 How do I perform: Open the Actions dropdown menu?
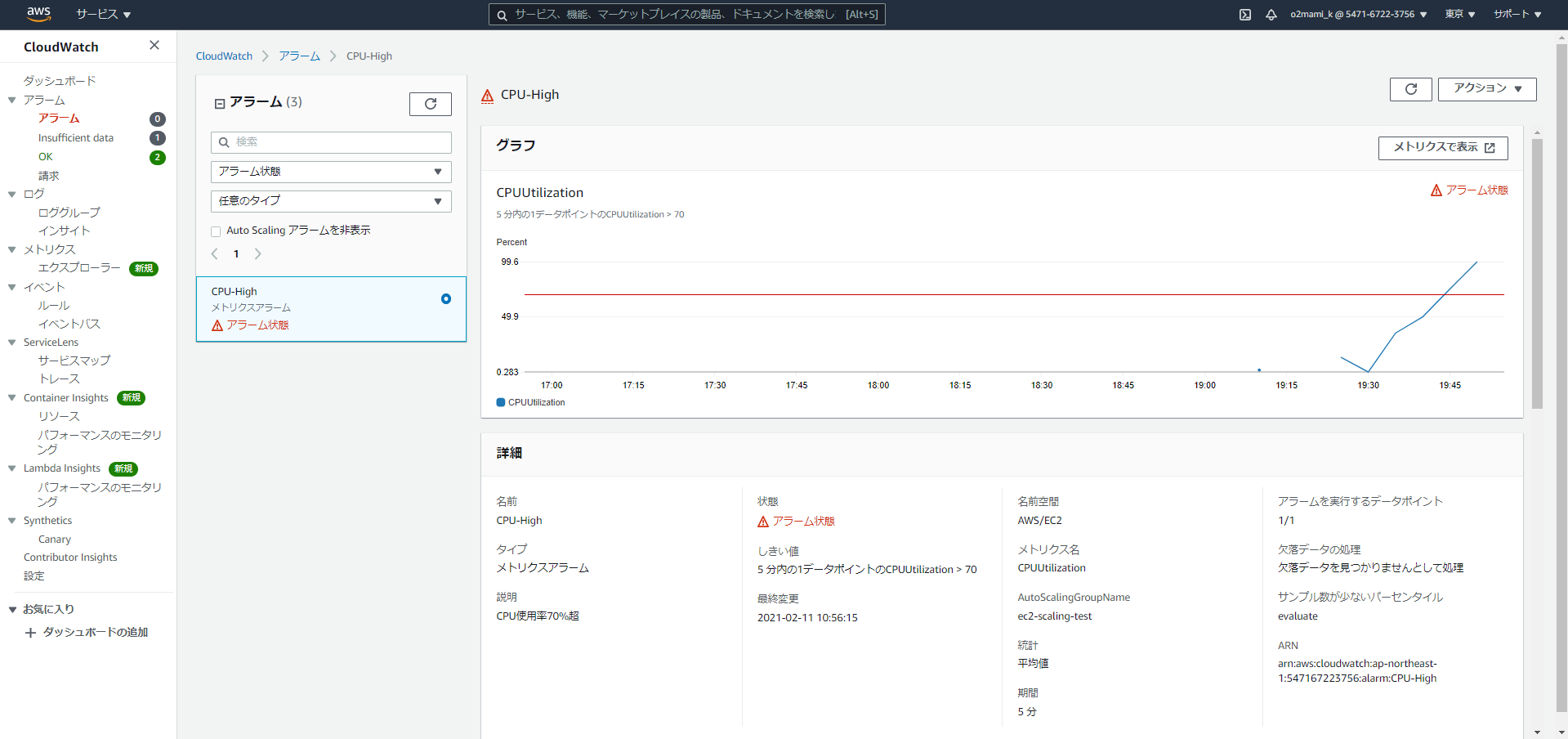click(x=1486, y=89)
